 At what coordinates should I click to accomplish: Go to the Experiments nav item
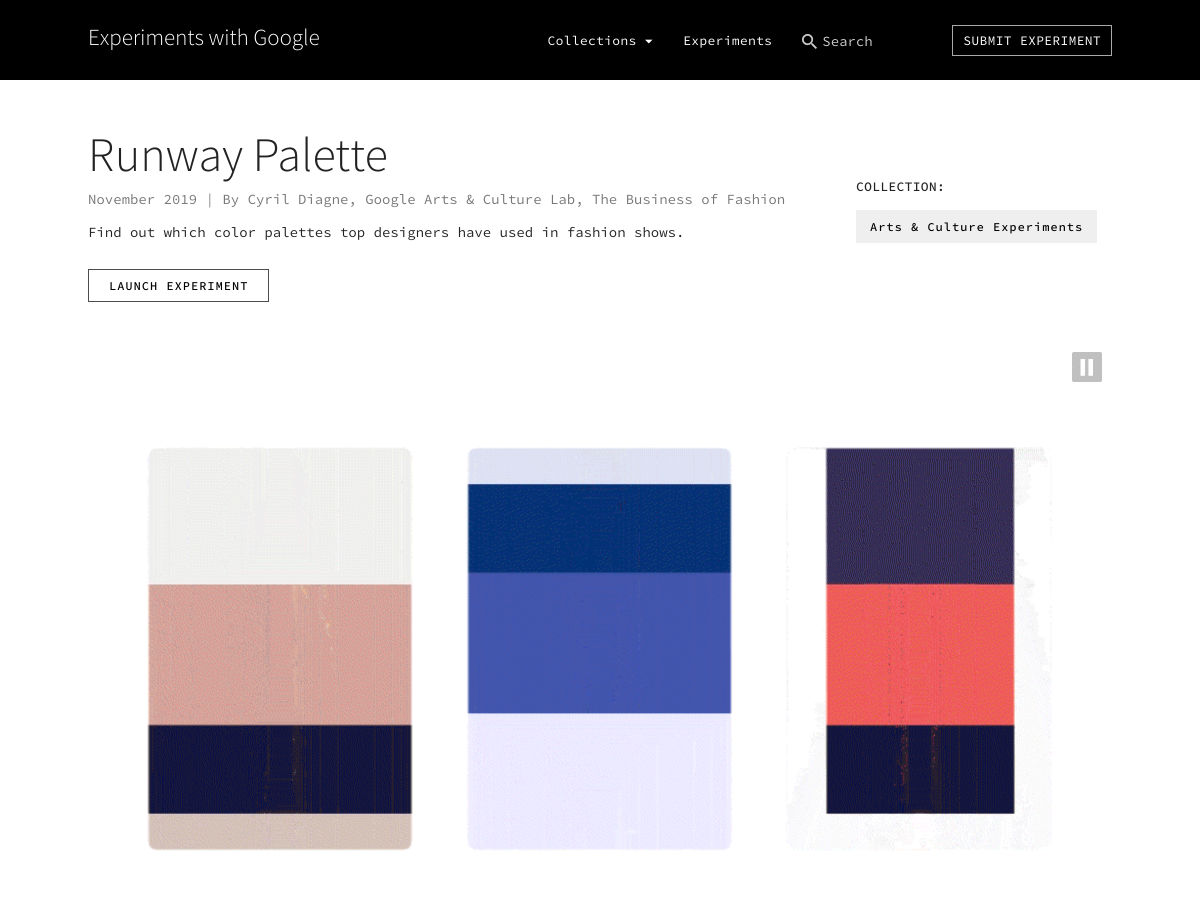727,41
